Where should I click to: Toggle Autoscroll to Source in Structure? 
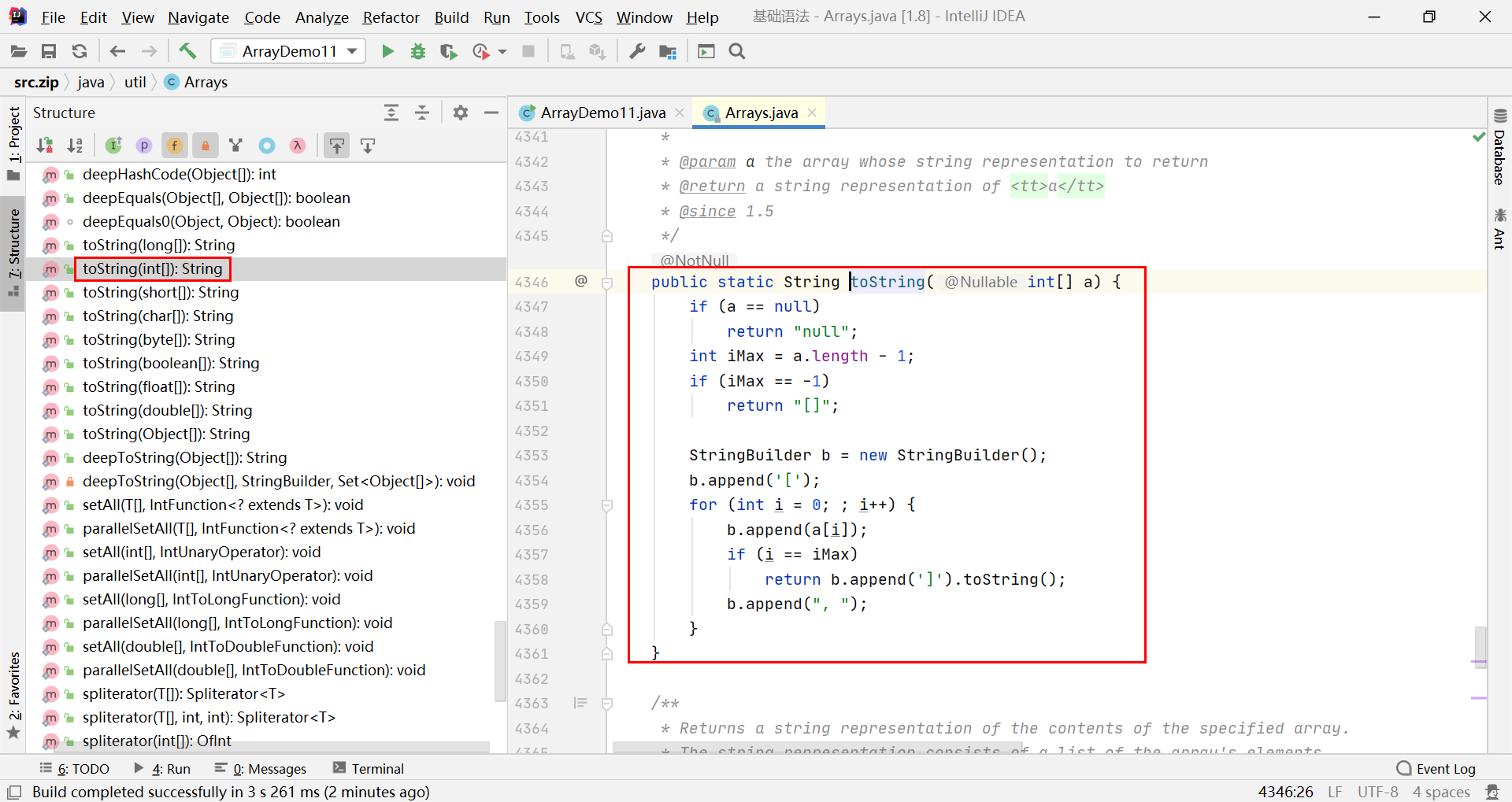337,146
